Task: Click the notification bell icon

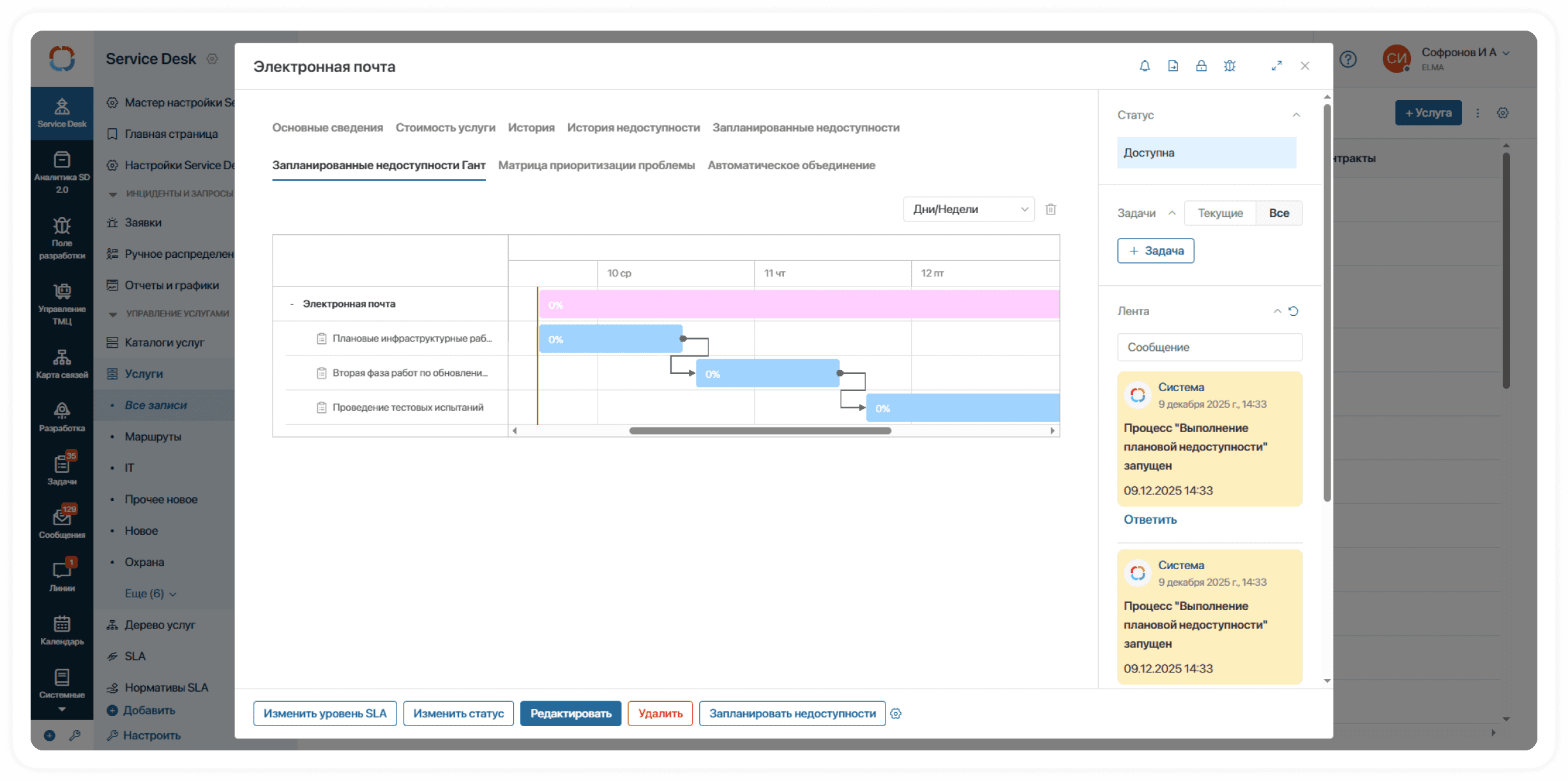Action: (x=1145, y=66)
